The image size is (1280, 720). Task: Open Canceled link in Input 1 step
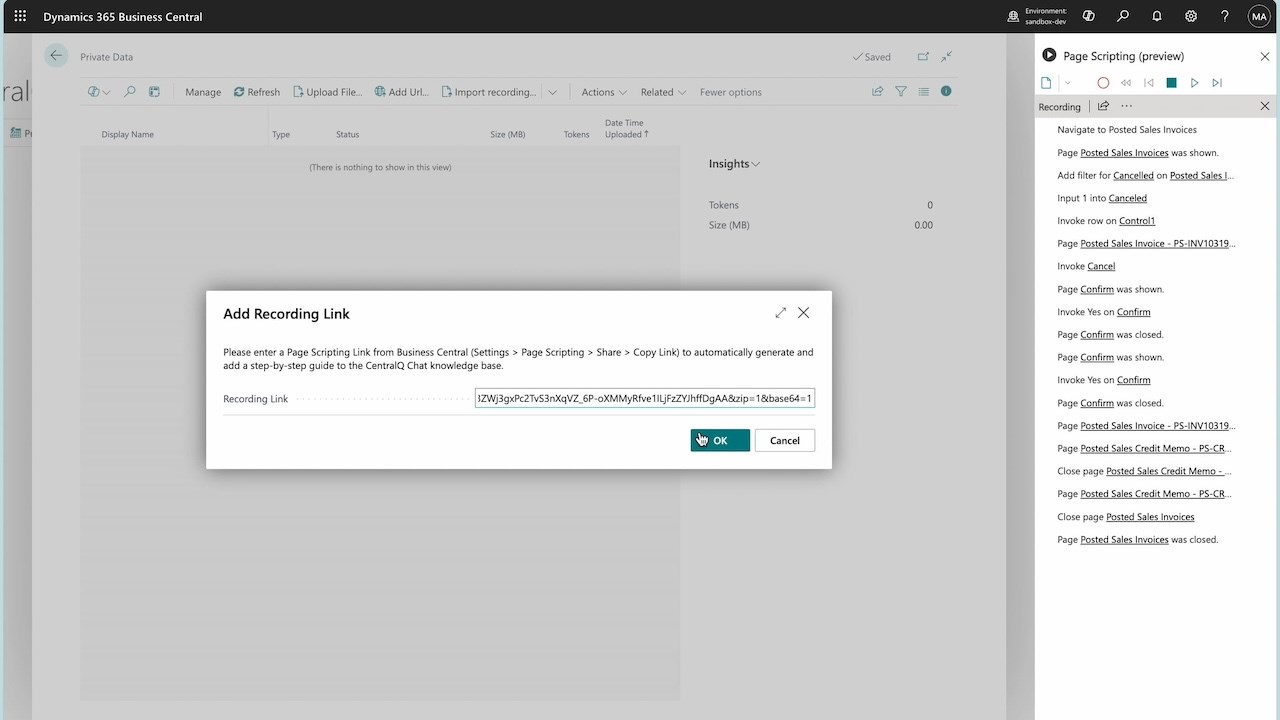(x=1128, y=198)
